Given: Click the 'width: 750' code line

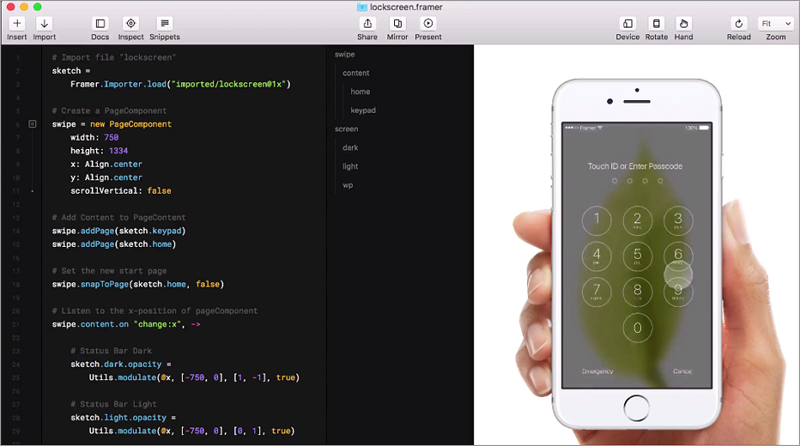Looking at the screenshot, I should [x=94, y=138].
